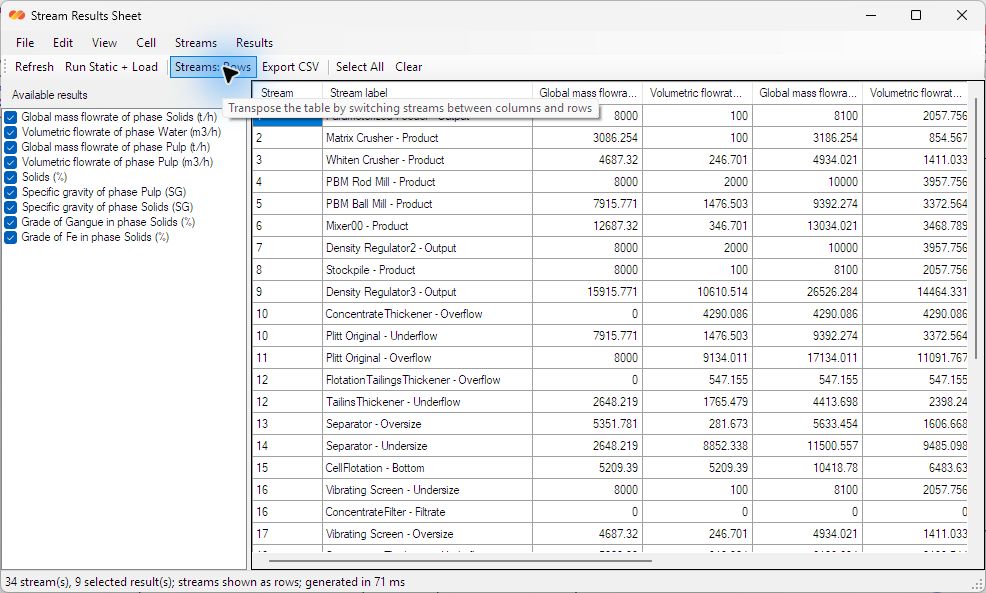Click the Available results panel heading
The height and width of the screenshot is (593, 986).
(x=50, y=95)
